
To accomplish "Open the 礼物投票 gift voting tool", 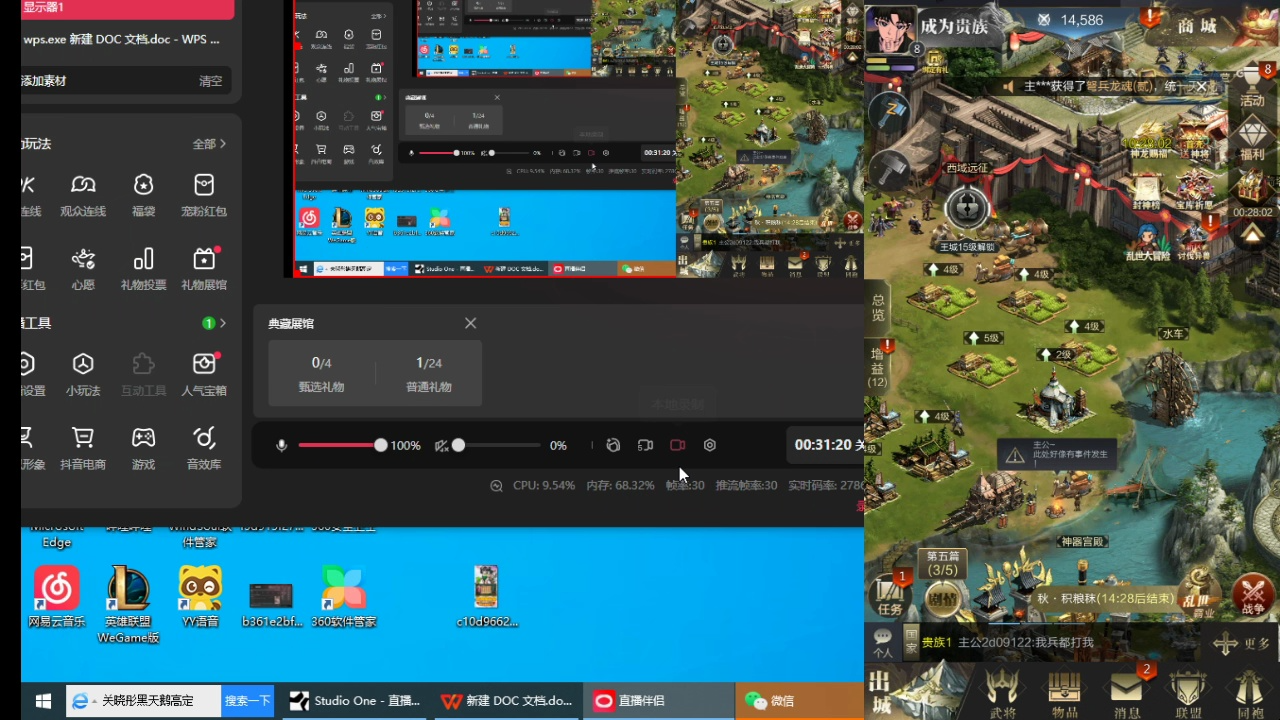I will 144,269.
